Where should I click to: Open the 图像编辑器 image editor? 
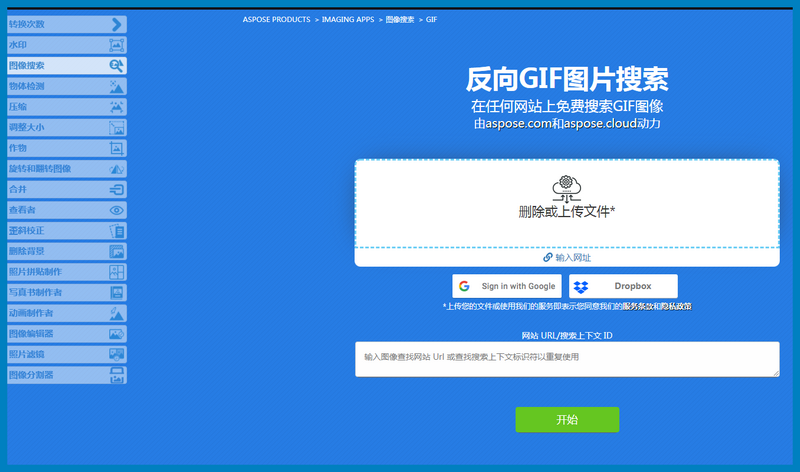click(x=67, y=334)
